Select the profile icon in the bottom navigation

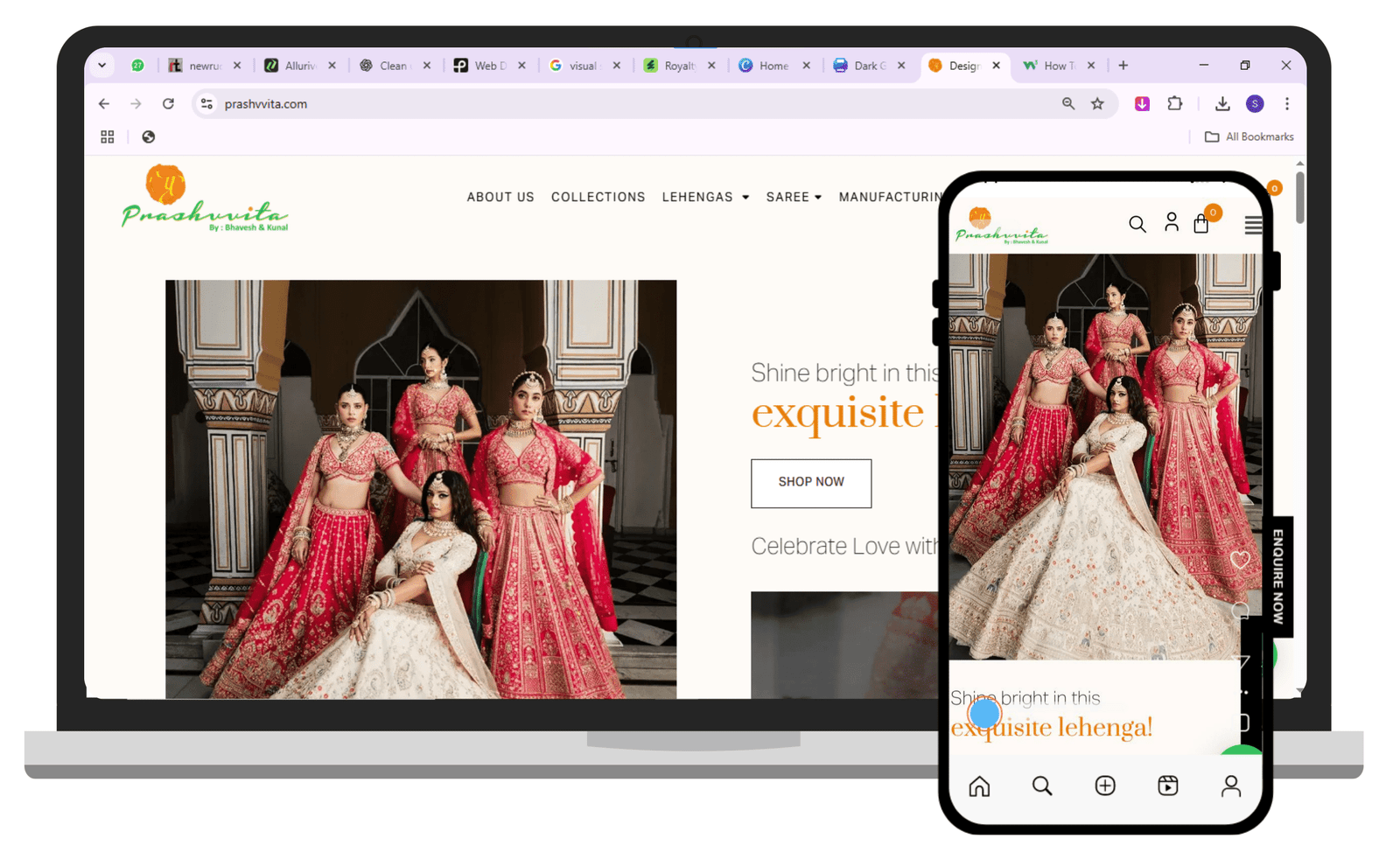pos(1231,786)
